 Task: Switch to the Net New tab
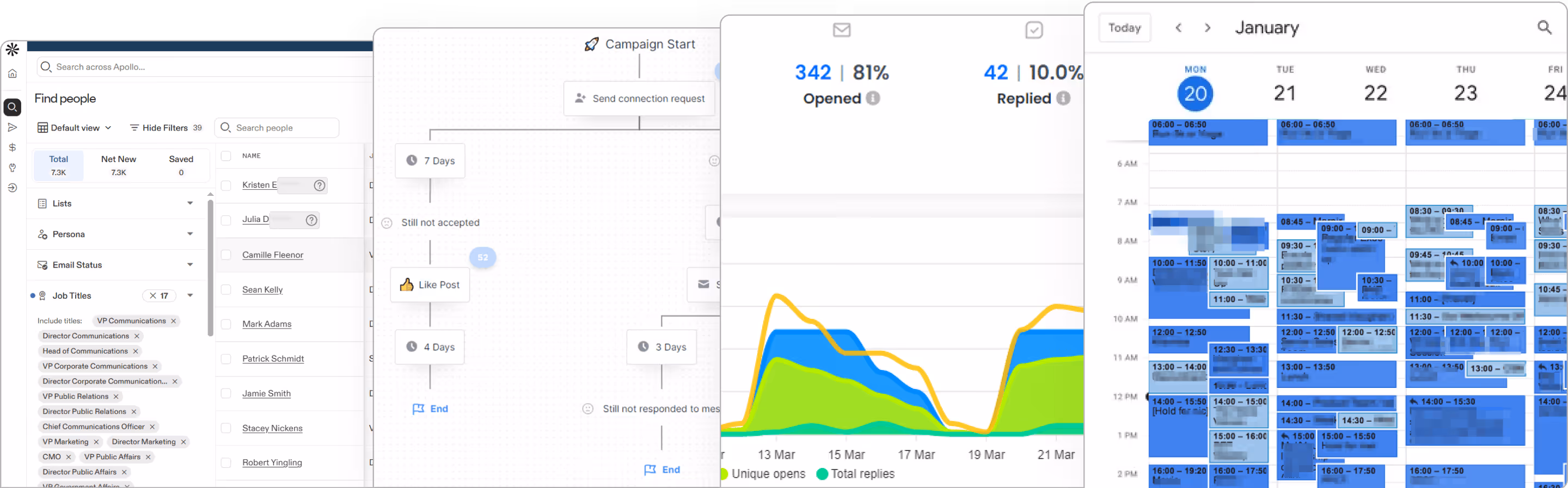tap(119, 165)
